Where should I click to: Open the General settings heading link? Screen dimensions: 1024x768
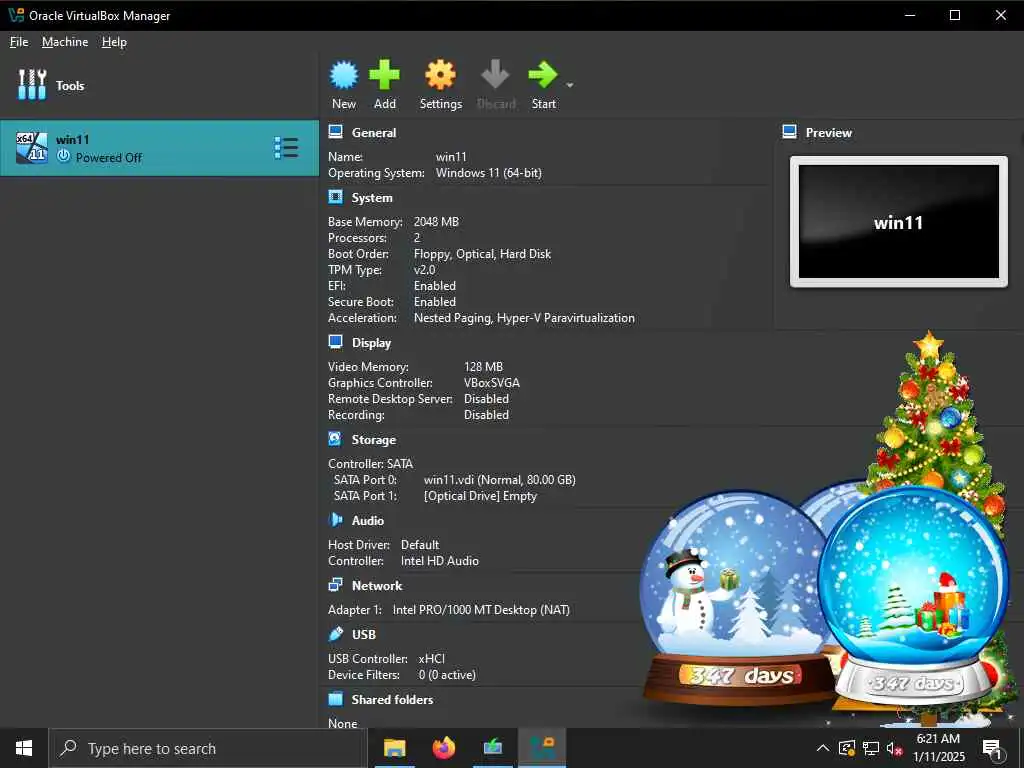point(374,133)
